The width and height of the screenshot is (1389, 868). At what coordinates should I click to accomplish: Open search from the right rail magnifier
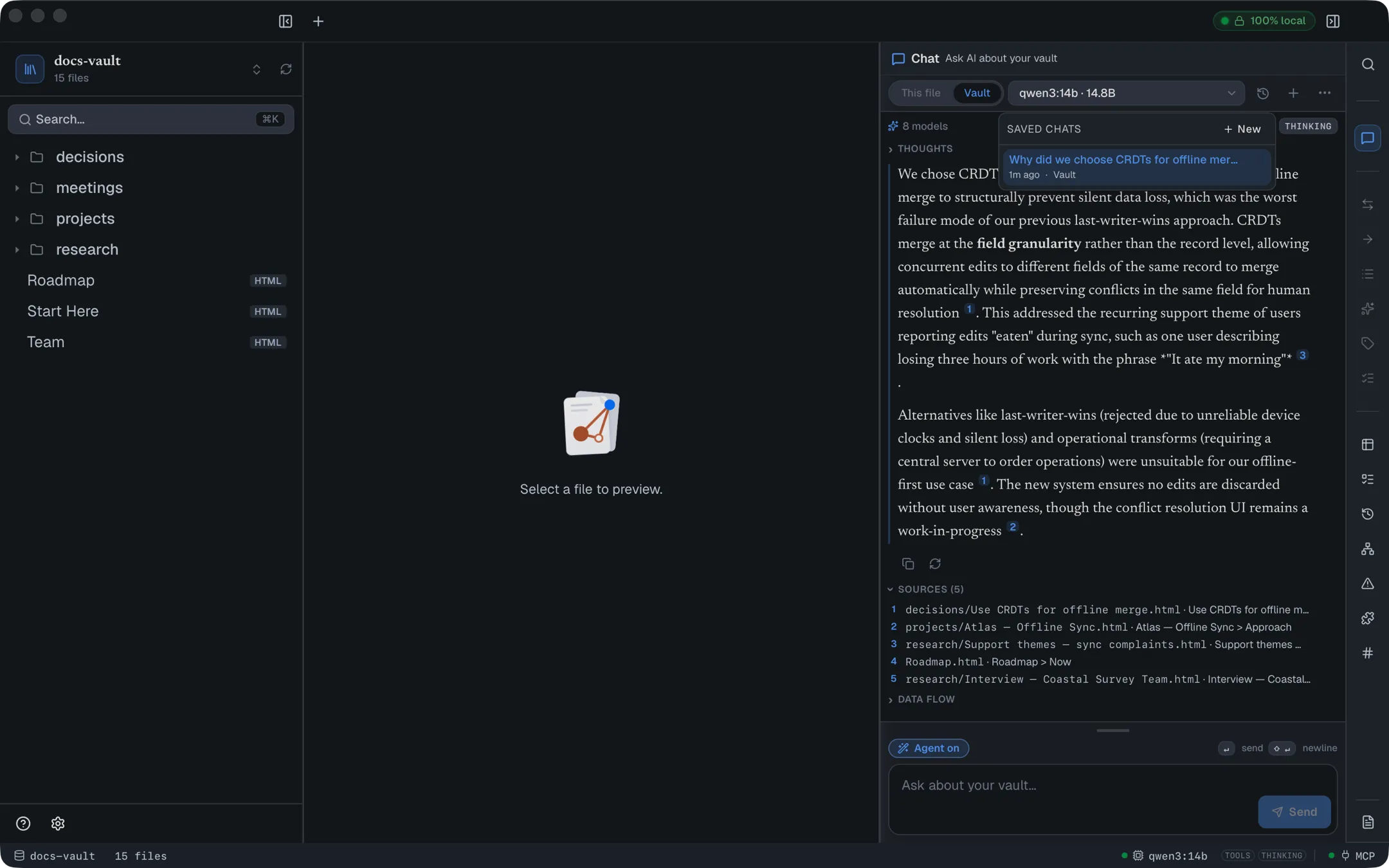(x=1368, y=64)
